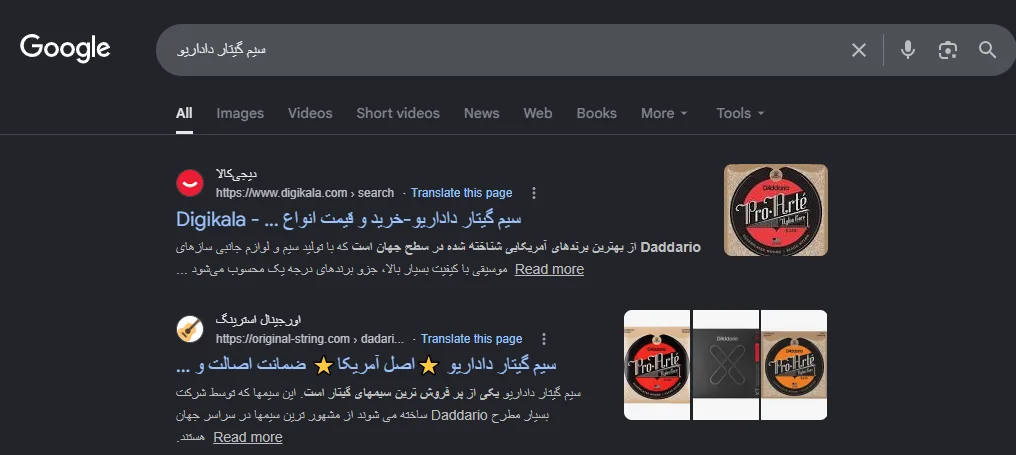This screenshot has height=455, width=1016.
Task: Click Read more under Original String snippet
Action: pyautogui.click(x=248, y=438)
